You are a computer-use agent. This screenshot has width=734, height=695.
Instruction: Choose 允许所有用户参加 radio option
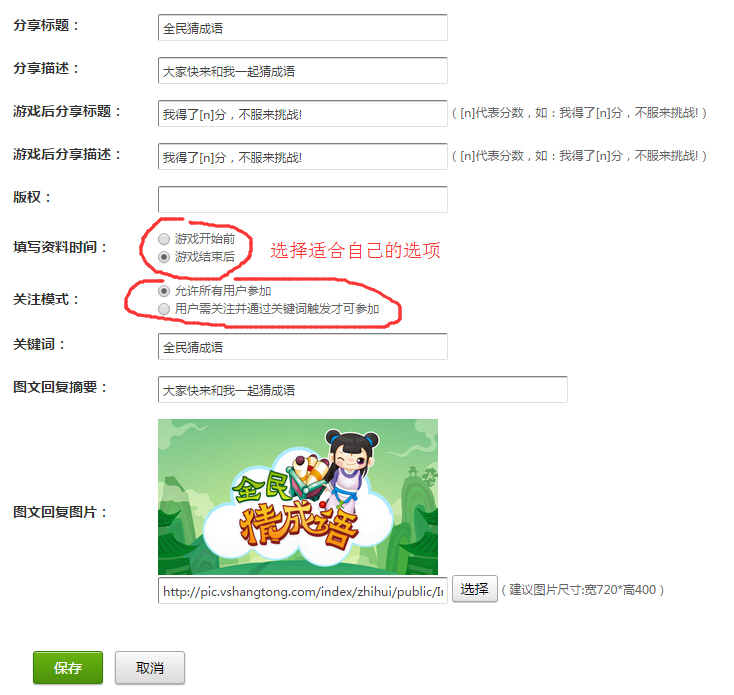coord(165,291)
